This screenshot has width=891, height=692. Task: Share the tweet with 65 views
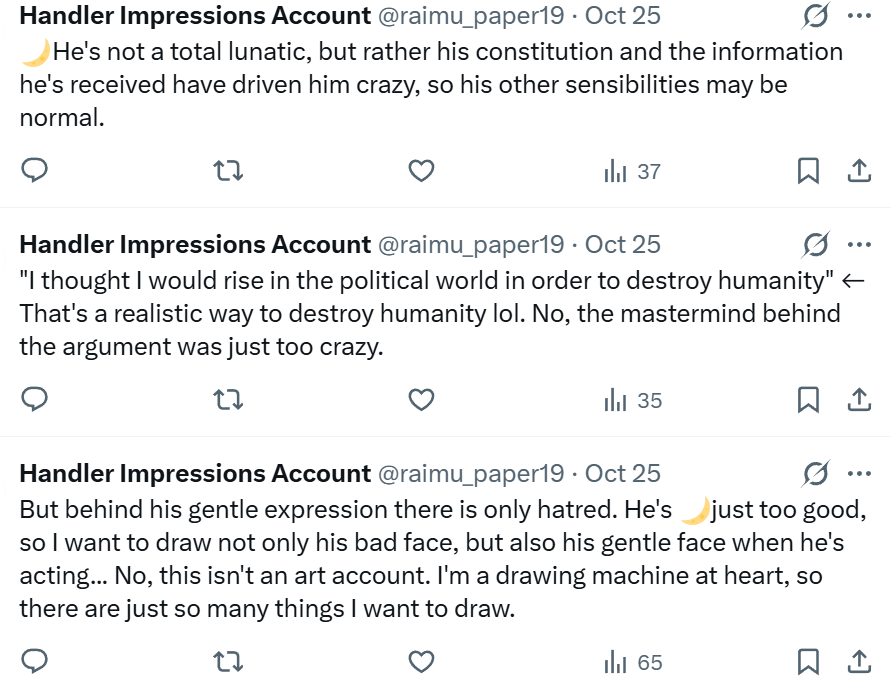tap(858, 662)
